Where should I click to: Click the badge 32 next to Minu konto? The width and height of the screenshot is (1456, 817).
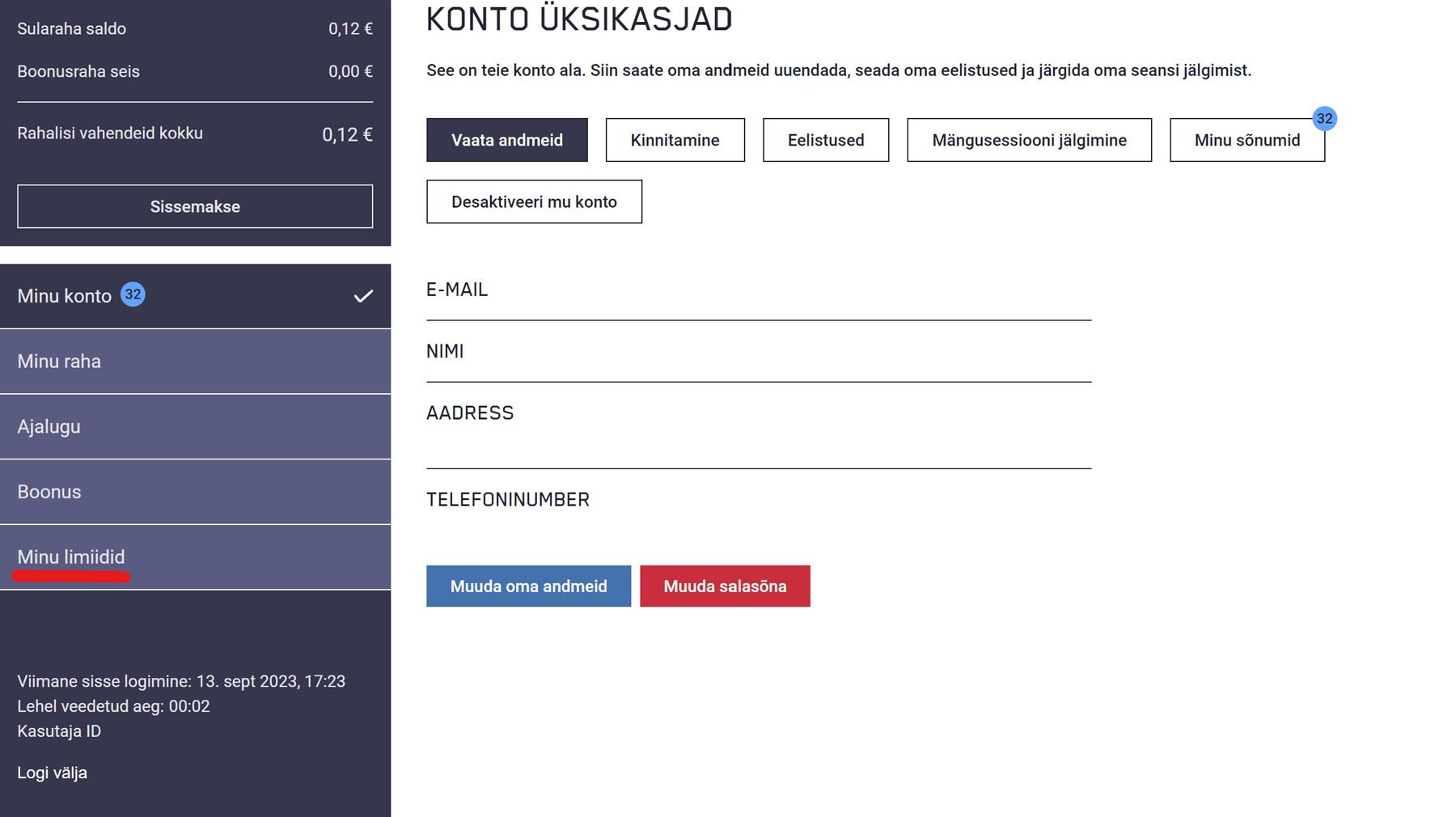click(133, 294)
